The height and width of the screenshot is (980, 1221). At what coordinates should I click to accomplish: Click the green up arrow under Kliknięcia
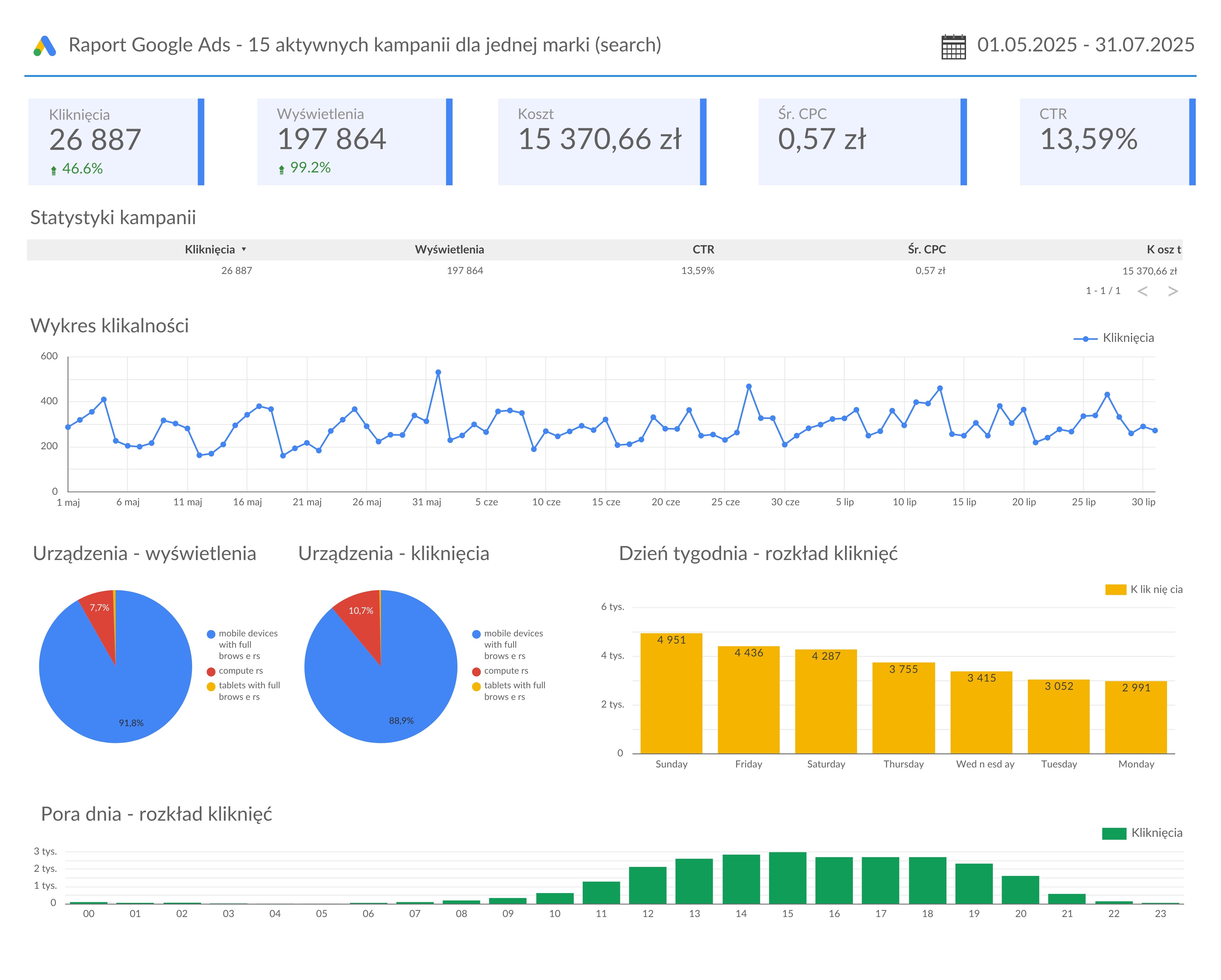click(54, 170)
